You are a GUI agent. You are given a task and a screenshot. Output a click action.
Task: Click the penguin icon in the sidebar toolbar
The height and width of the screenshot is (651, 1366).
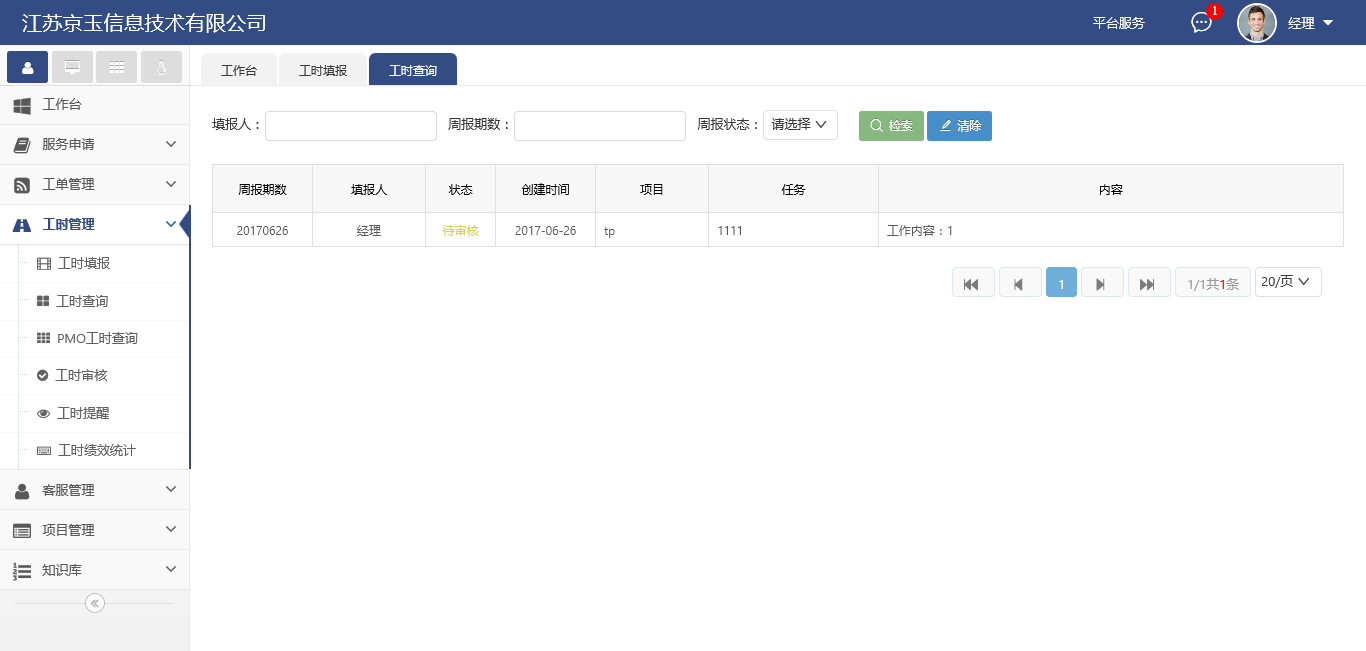point(161,66)
